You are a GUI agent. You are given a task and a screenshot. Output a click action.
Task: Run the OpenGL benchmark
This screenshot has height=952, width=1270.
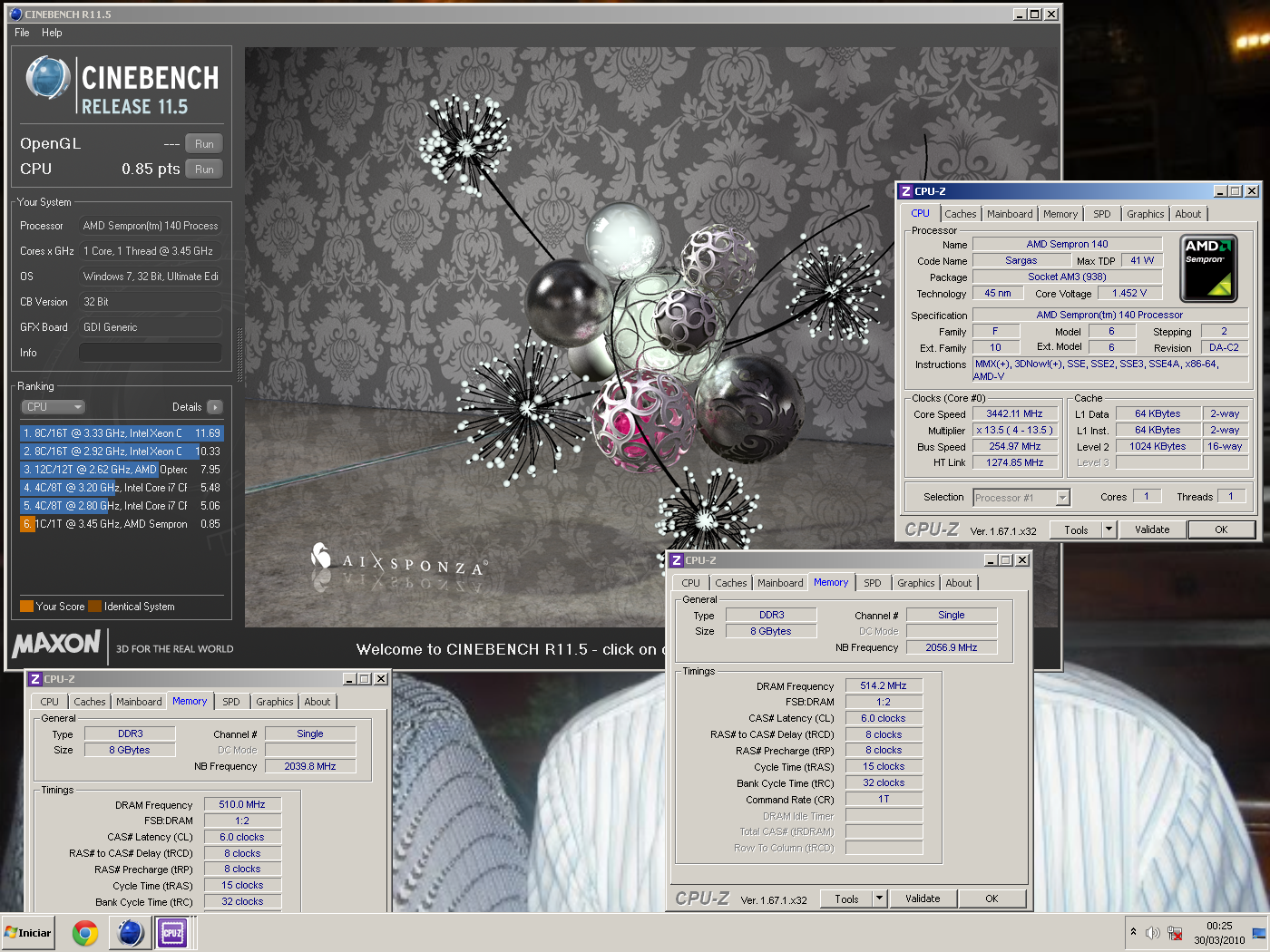click(x=204, y=144)
